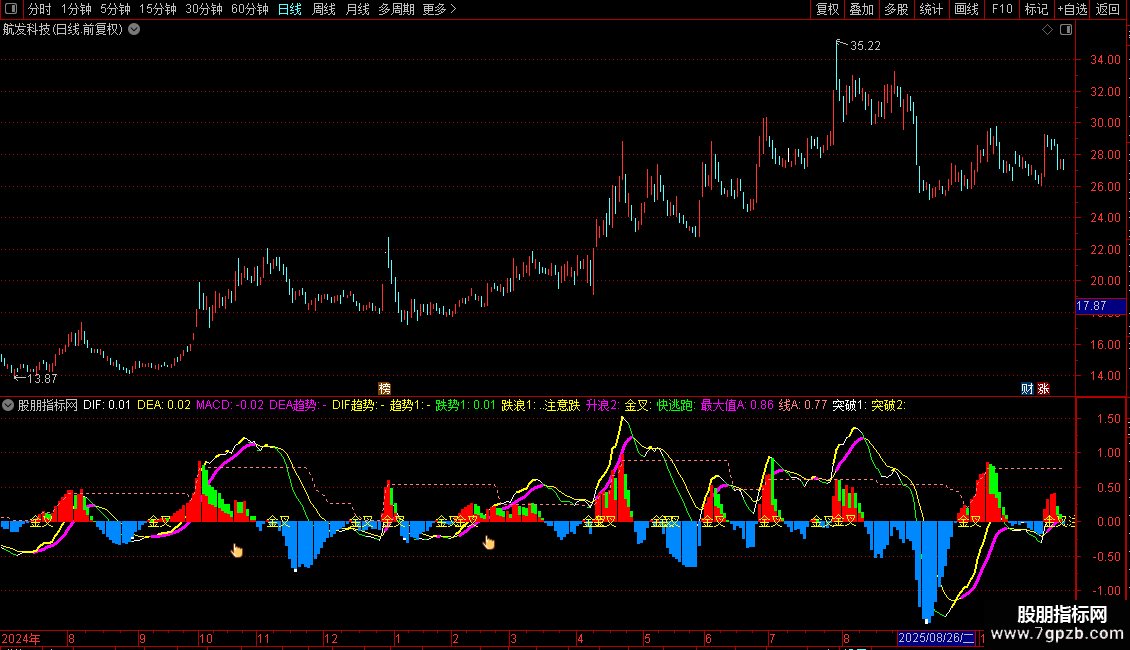The height and width of the screenshot is (650, 1130).
Task: Click the 线A: 0.77 value
Action: [803, 406]
